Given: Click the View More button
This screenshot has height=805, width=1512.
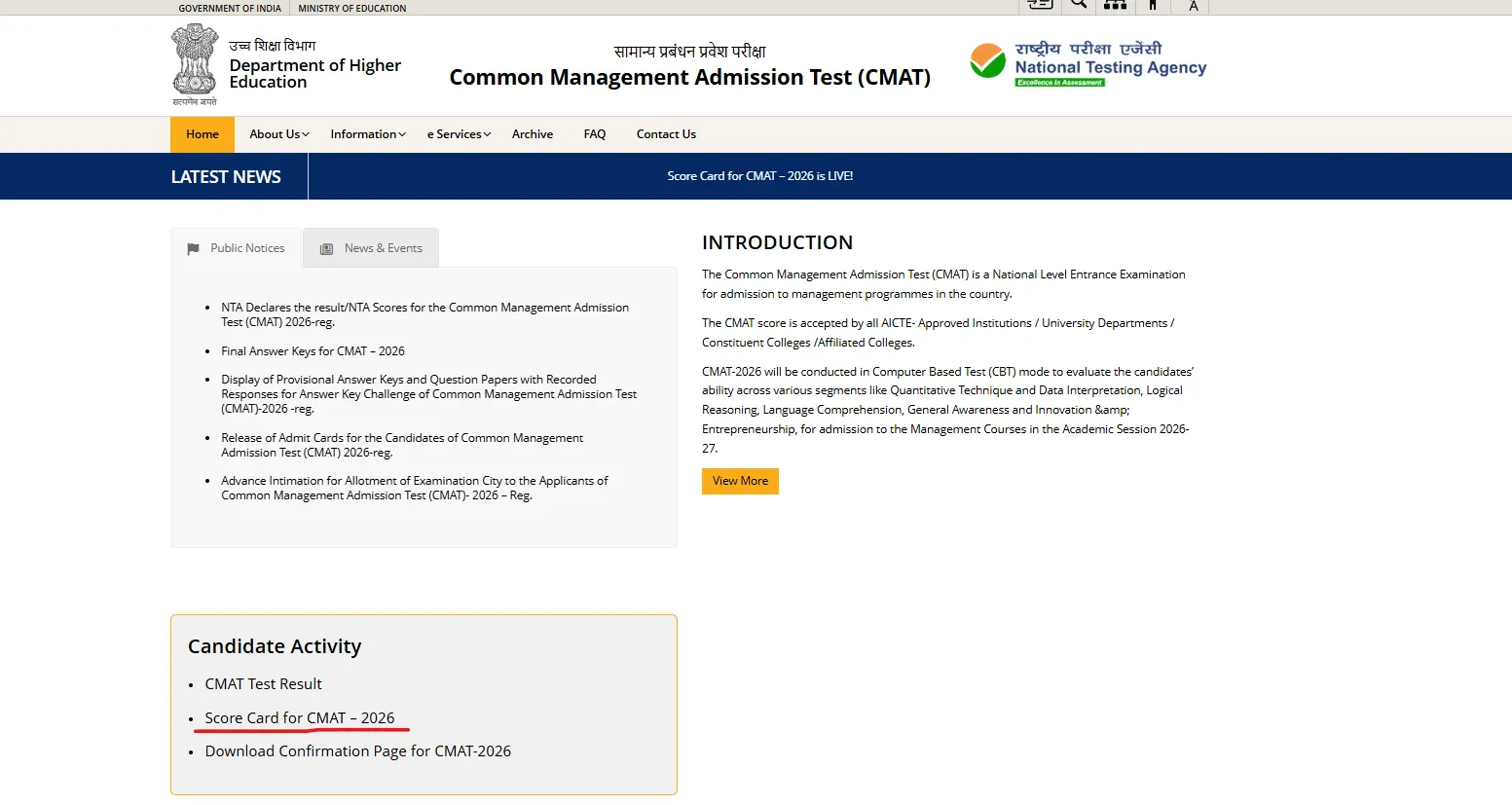Looking at the screenshot, I should [740, 481].
